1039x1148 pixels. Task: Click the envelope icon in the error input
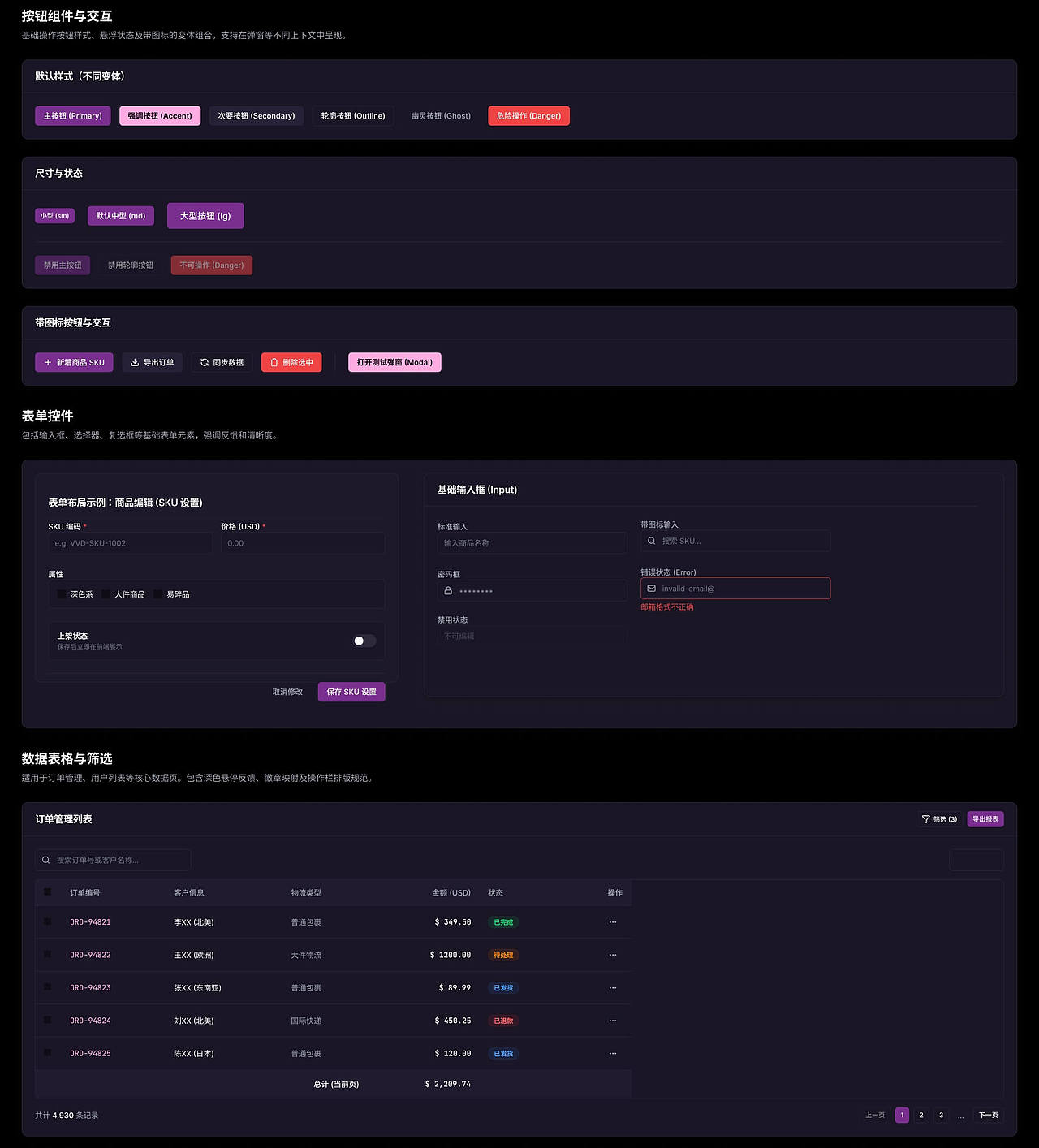(x=651, y=589)
